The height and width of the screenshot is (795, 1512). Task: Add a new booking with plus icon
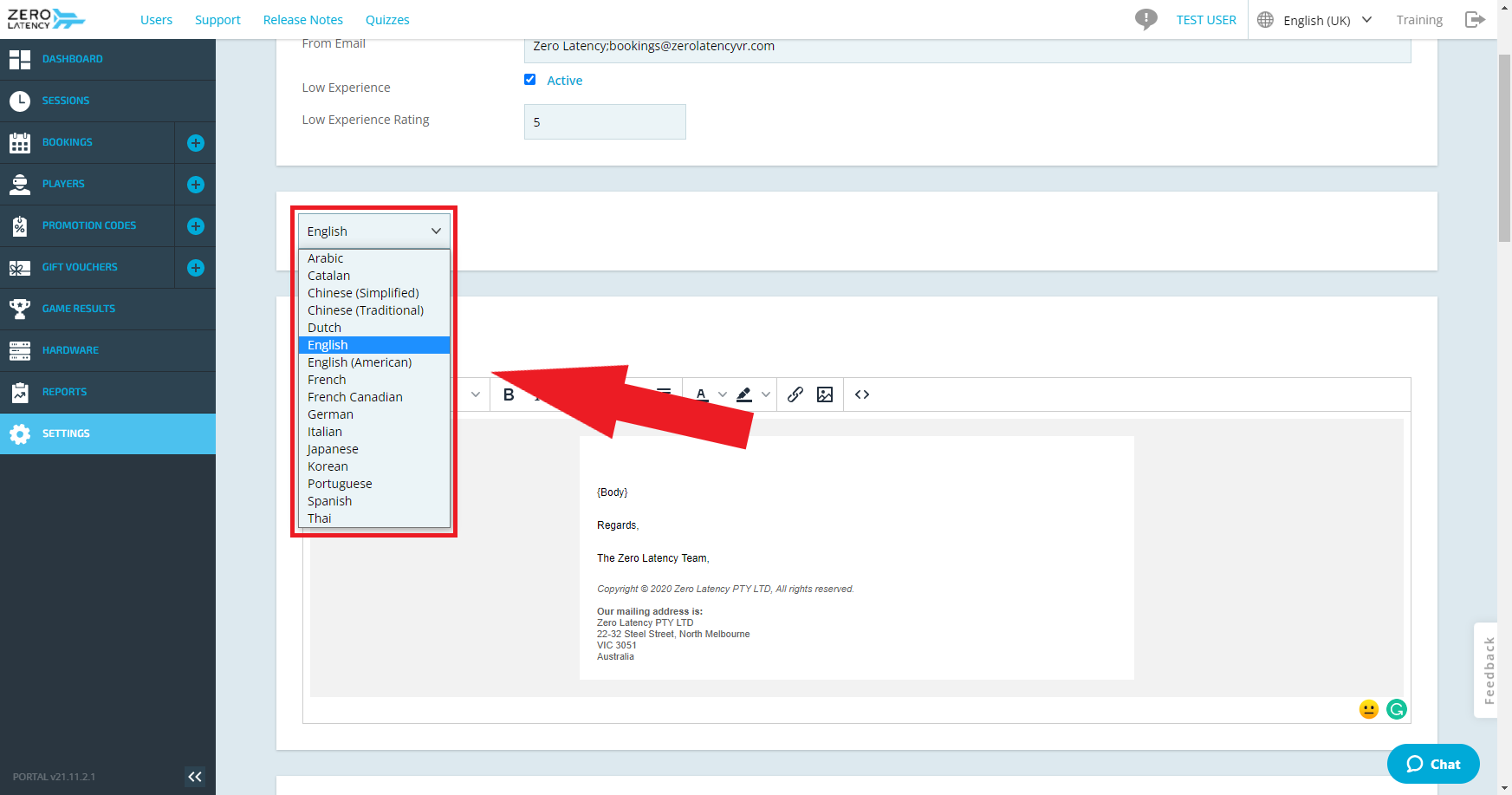(196, 143)
